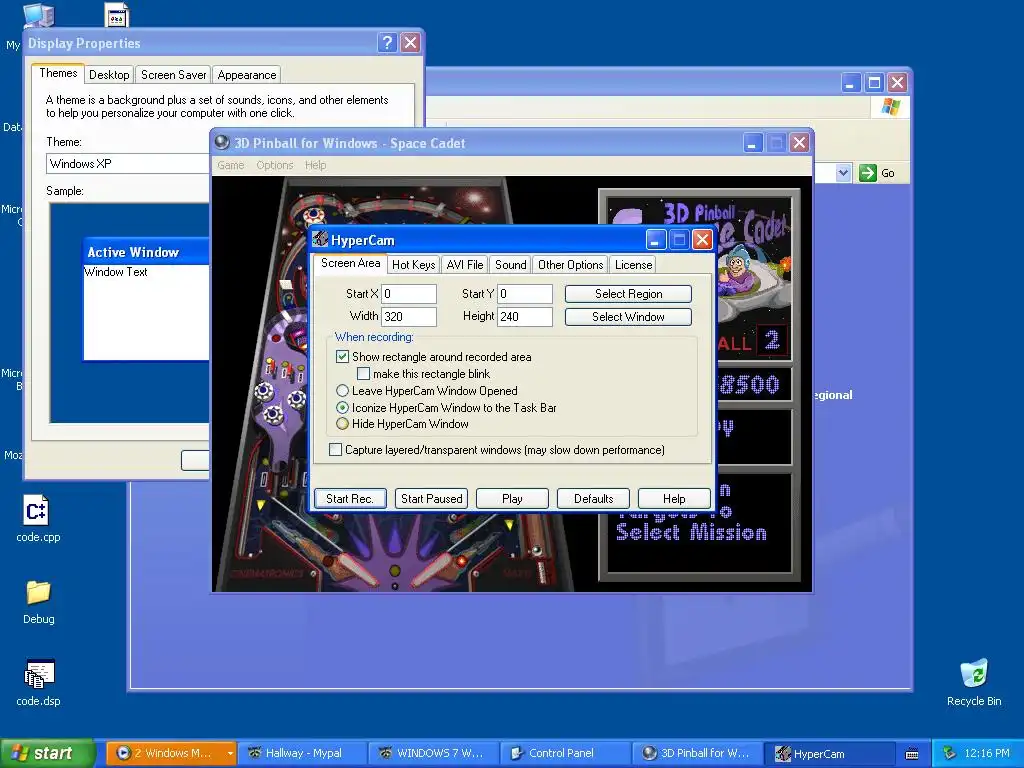Click the HyperCam taskbar button
1024x768 pixels.
click(829, 753)
